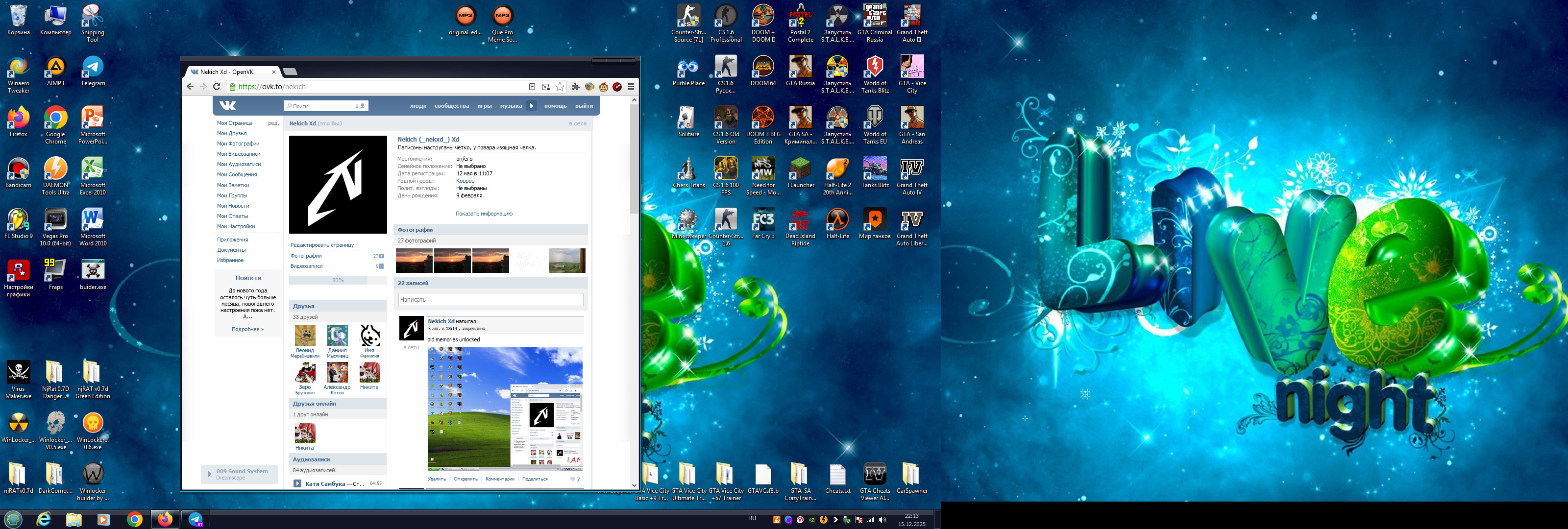Play the Катя Самбука audio track
1568x529 pixels.
click(297, 483)
